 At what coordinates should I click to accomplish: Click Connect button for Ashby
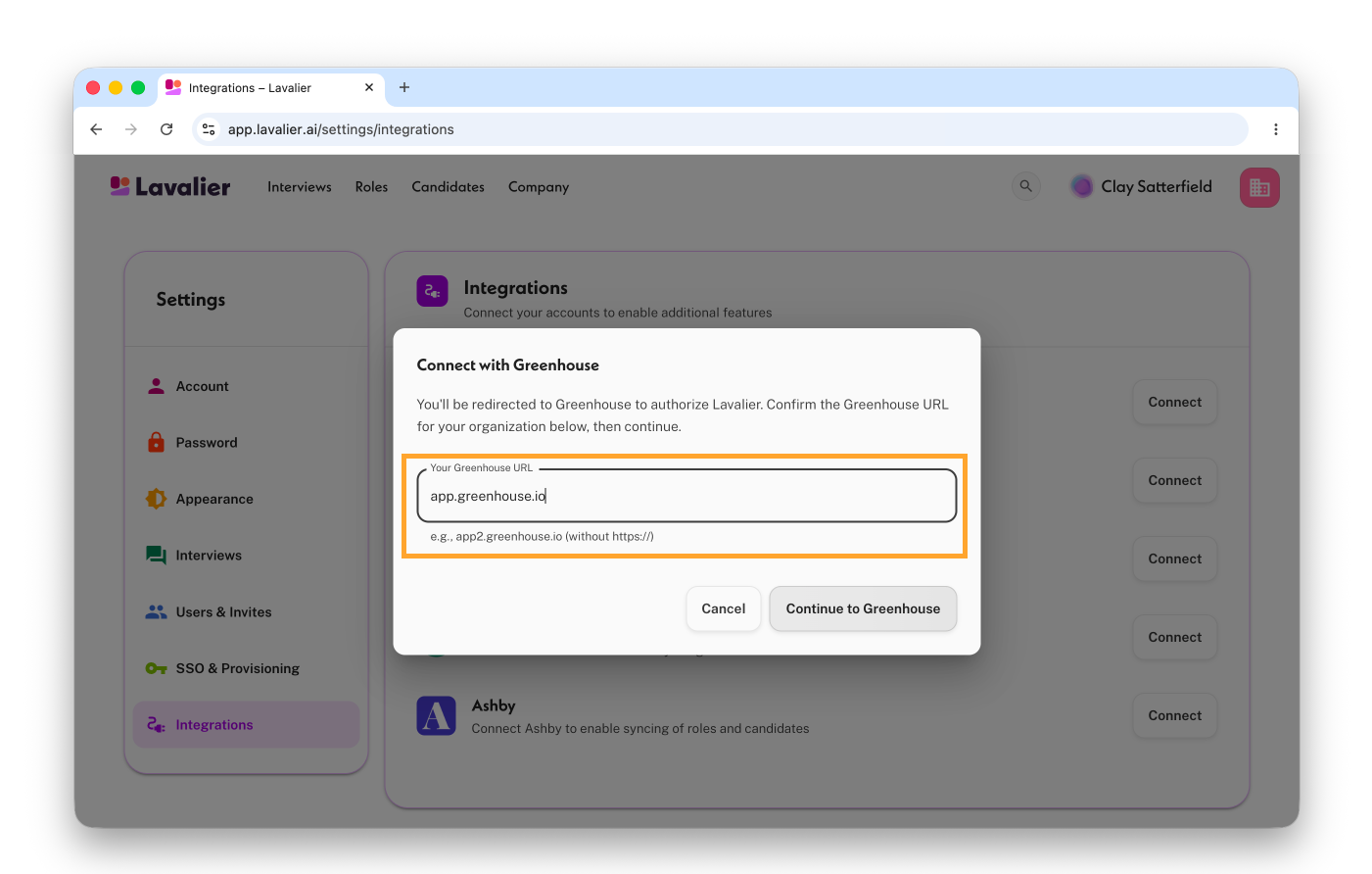[1174, 715]
